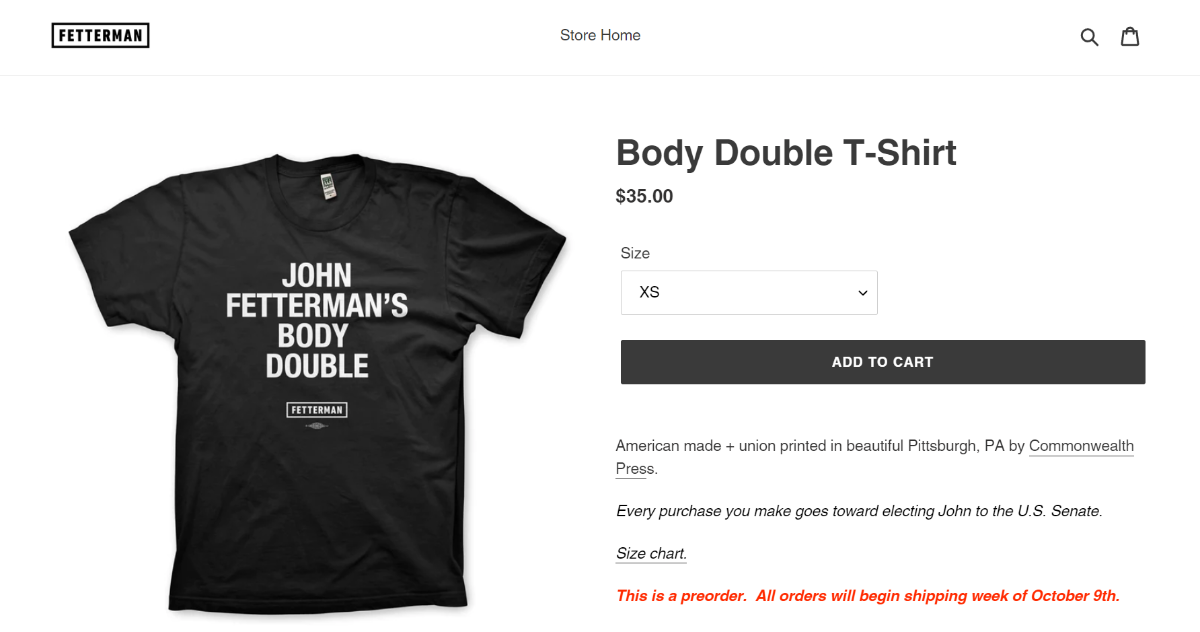Click "John Fetterman's Body Double" shirt text
The width and height of the screenshot is (1200, 632).
click(317, 320)
